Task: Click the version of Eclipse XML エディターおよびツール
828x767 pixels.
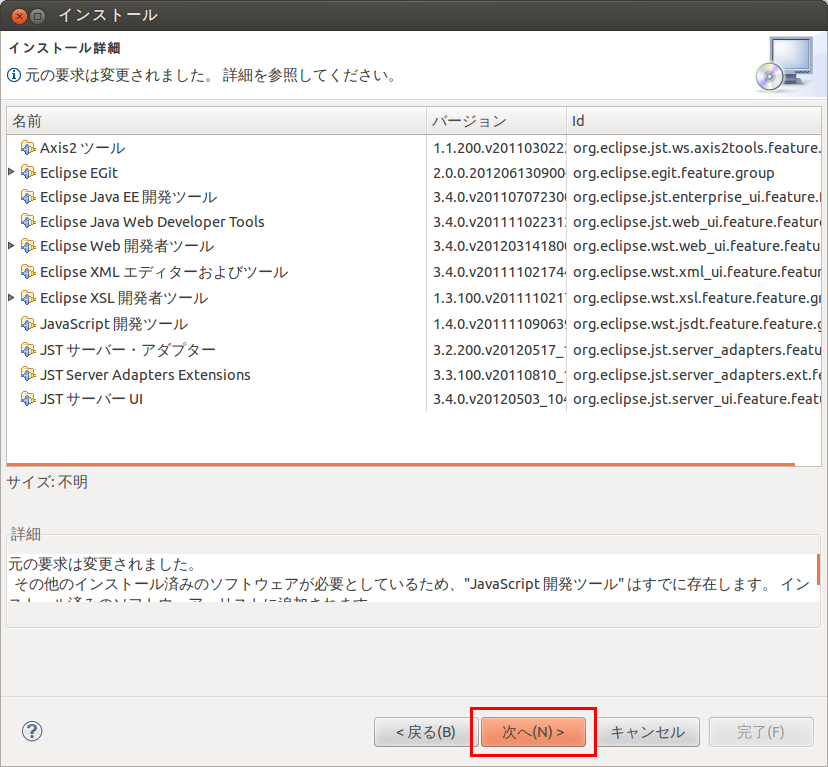Action: point(499,272)
